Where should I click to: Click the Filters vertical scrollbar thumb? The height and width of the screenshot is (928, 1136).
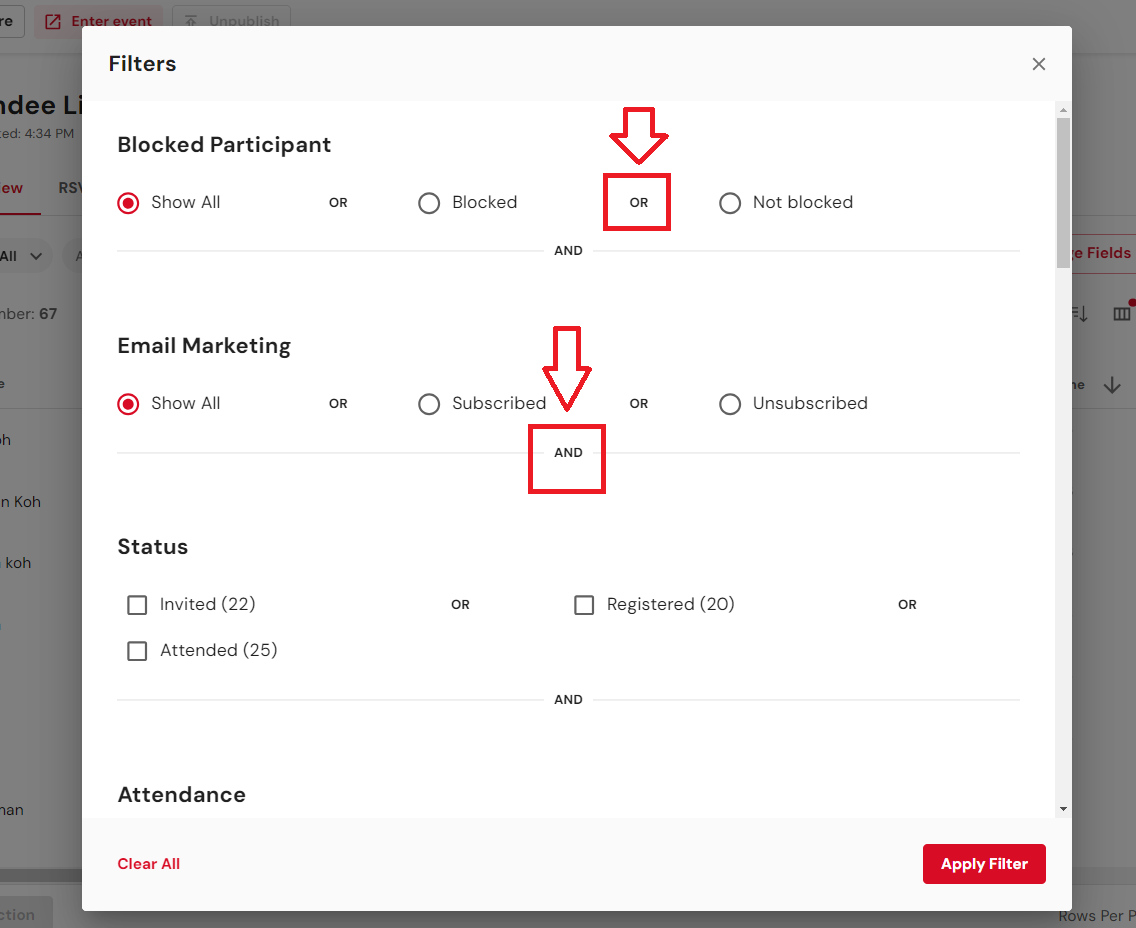1063,190
